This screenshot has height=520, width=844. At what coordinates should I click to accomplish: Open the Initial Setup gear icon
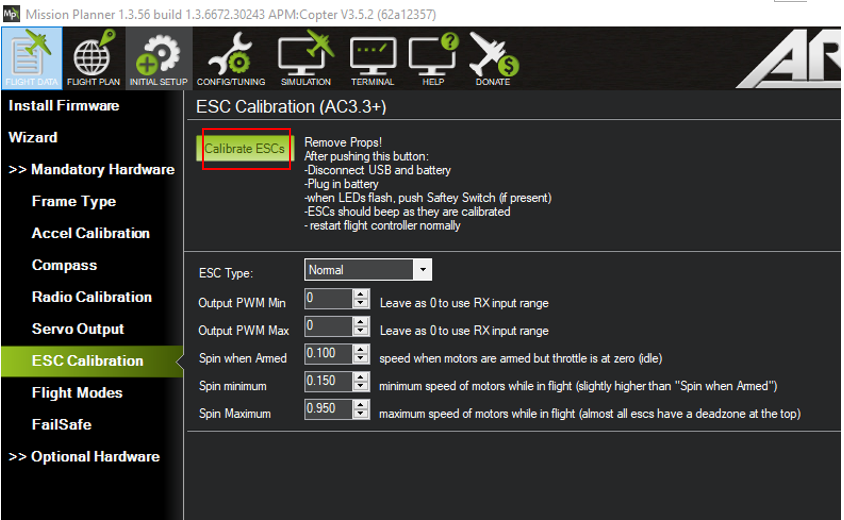[x=159, y=58]
